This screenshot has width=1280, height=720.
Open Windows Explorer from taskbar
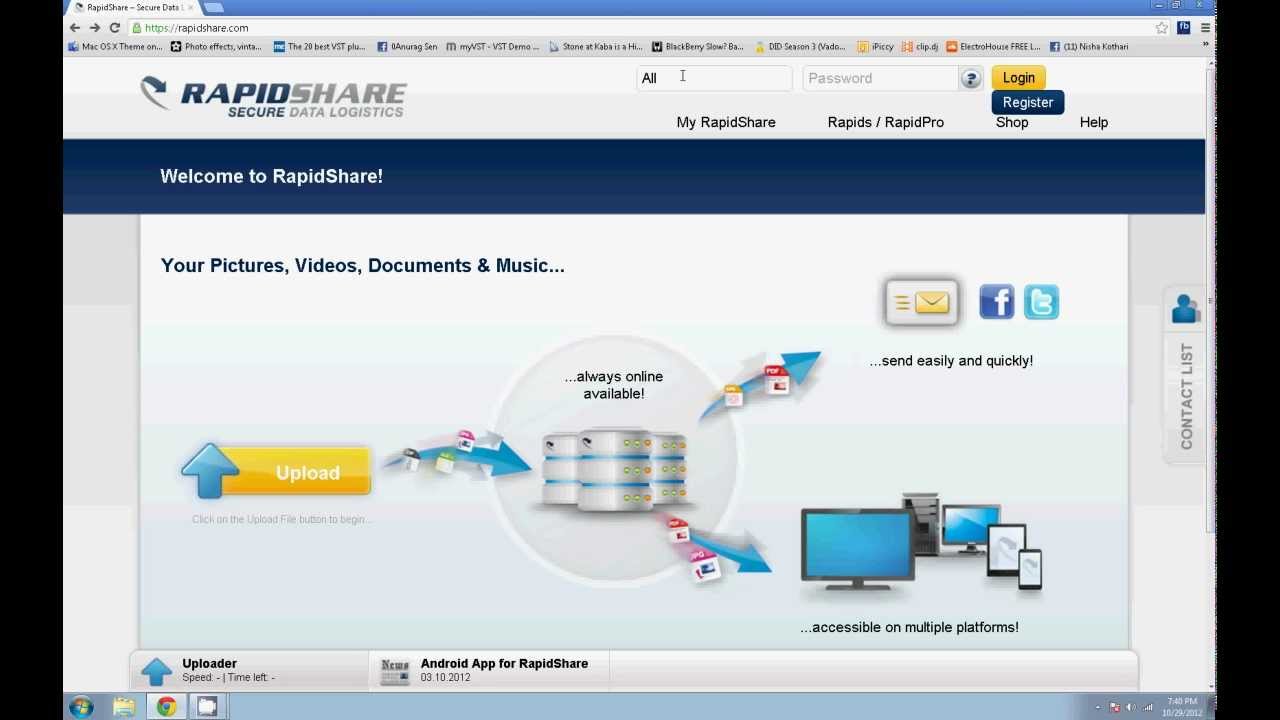[x=124, y=707]
